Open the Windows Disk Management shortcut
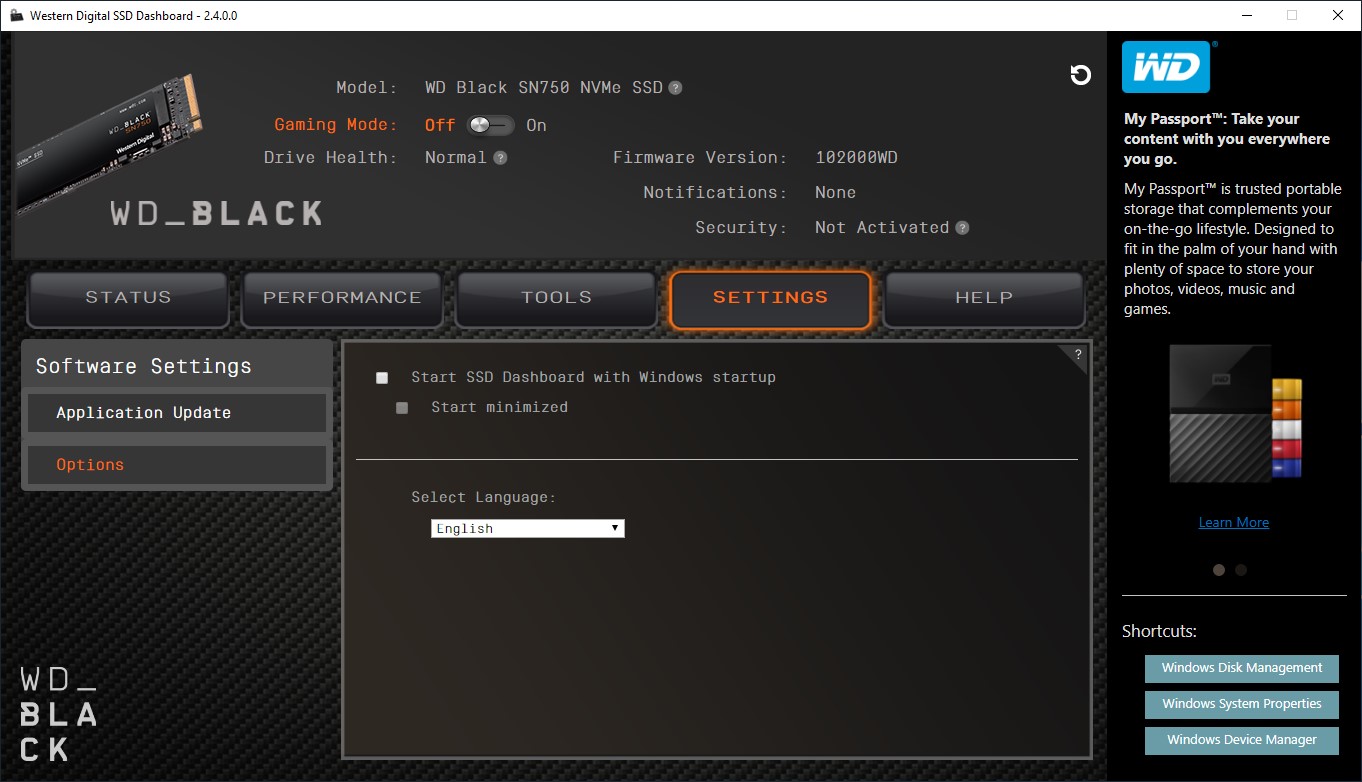Viewport: 1362px width, 782px height. coord(1241,668)
